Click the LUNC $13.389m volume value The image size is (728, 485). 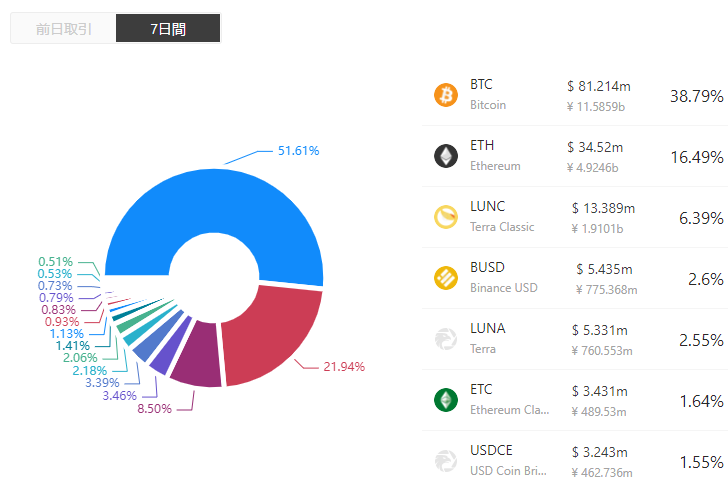click(603, 208)
